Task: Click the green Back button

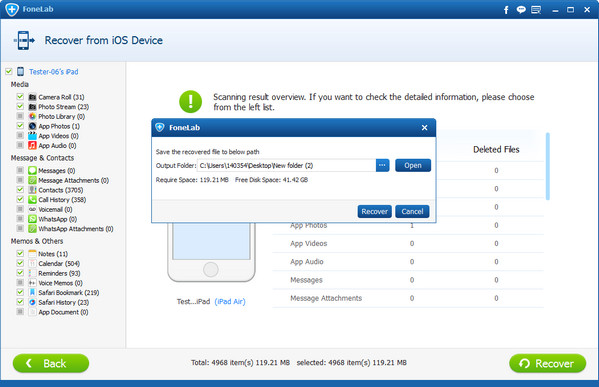Action: 51,363
